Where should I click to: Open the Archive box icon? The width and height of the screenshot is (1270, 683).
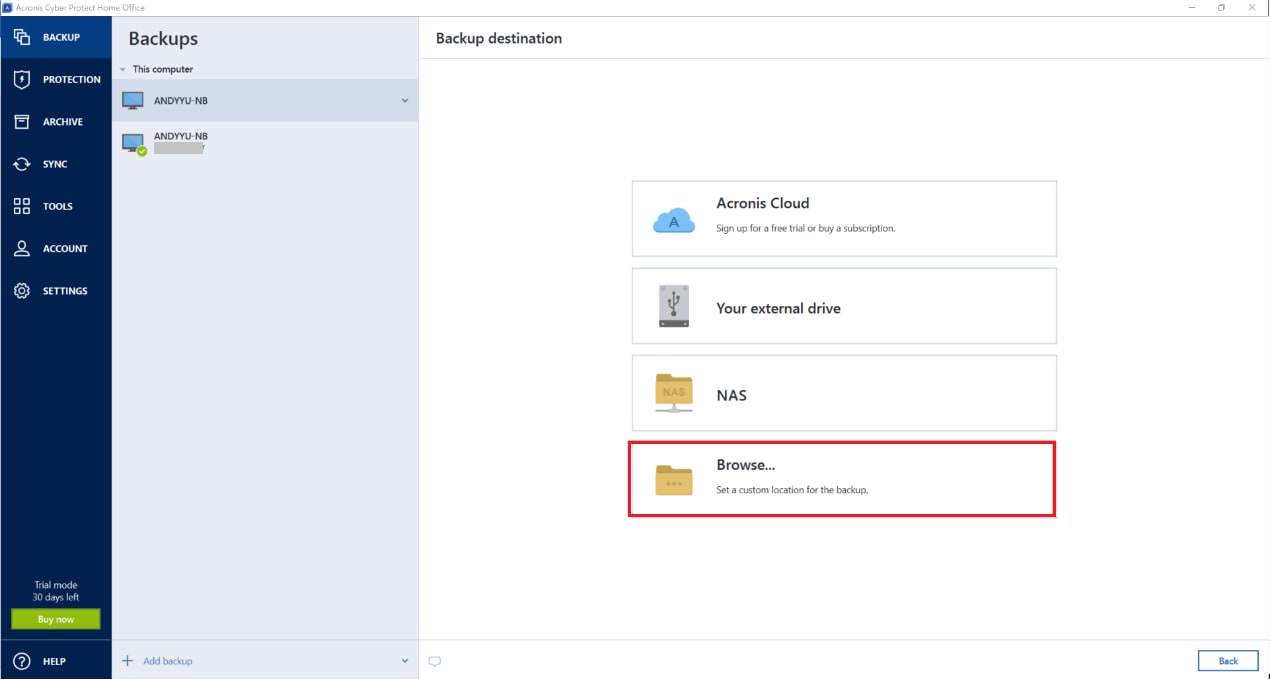pos(22,121)
